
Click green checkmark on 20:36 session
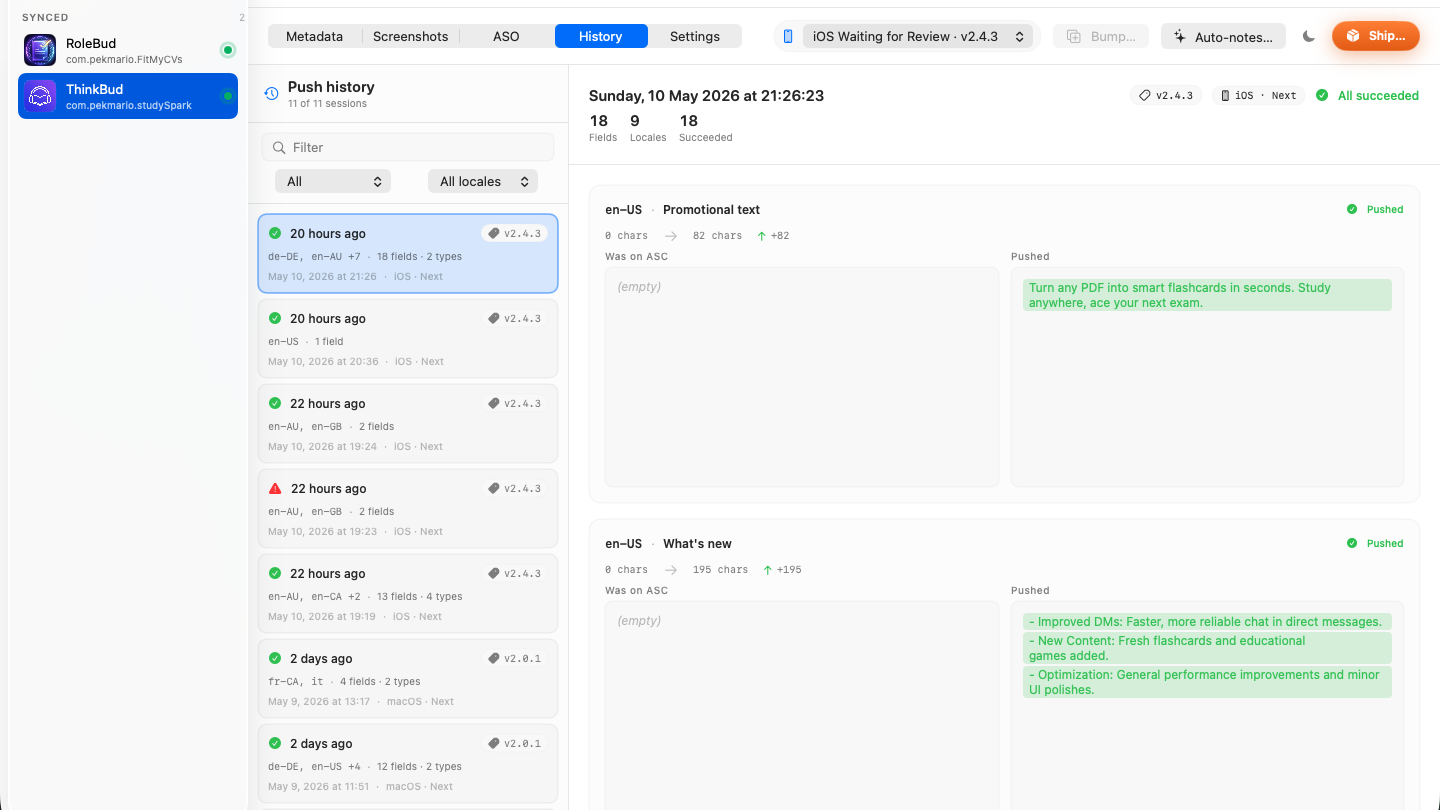coord(275,318)
